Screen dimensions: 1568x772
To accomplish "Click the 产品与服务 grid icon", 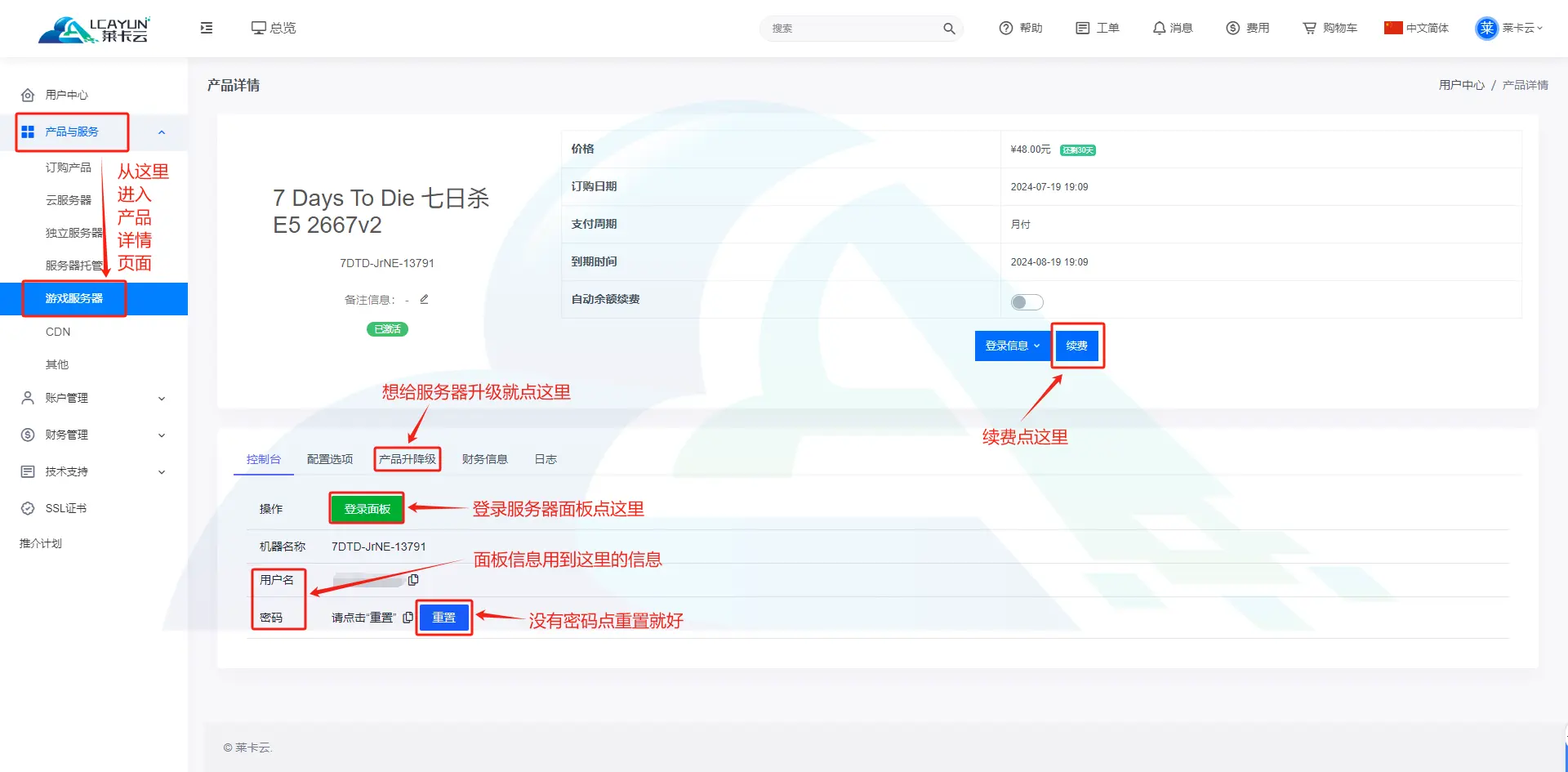I will click(28, 132).
